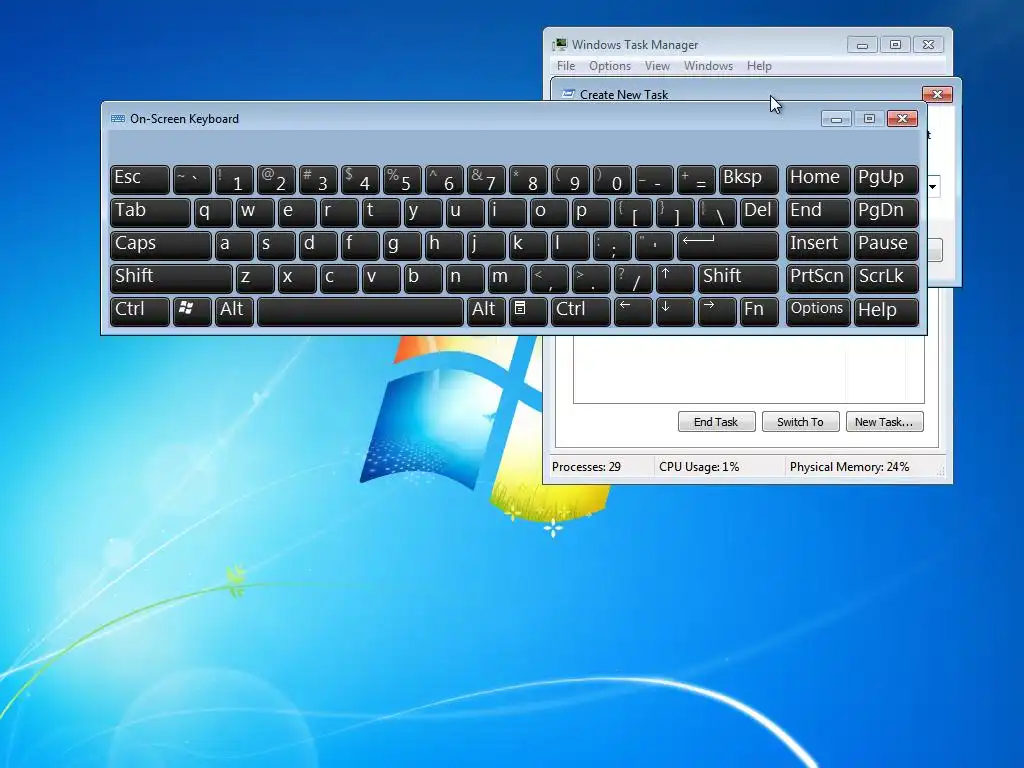Click the New Task... button
This screenshot has width=1024, height=768.
(x=884, y=422)
